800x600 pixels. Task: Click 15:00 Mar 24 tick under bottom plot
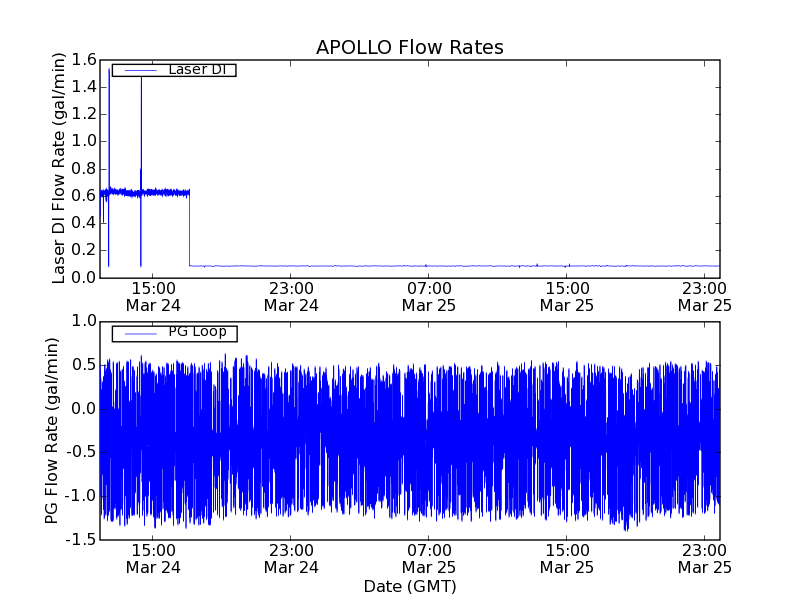[x=153, y=558]
